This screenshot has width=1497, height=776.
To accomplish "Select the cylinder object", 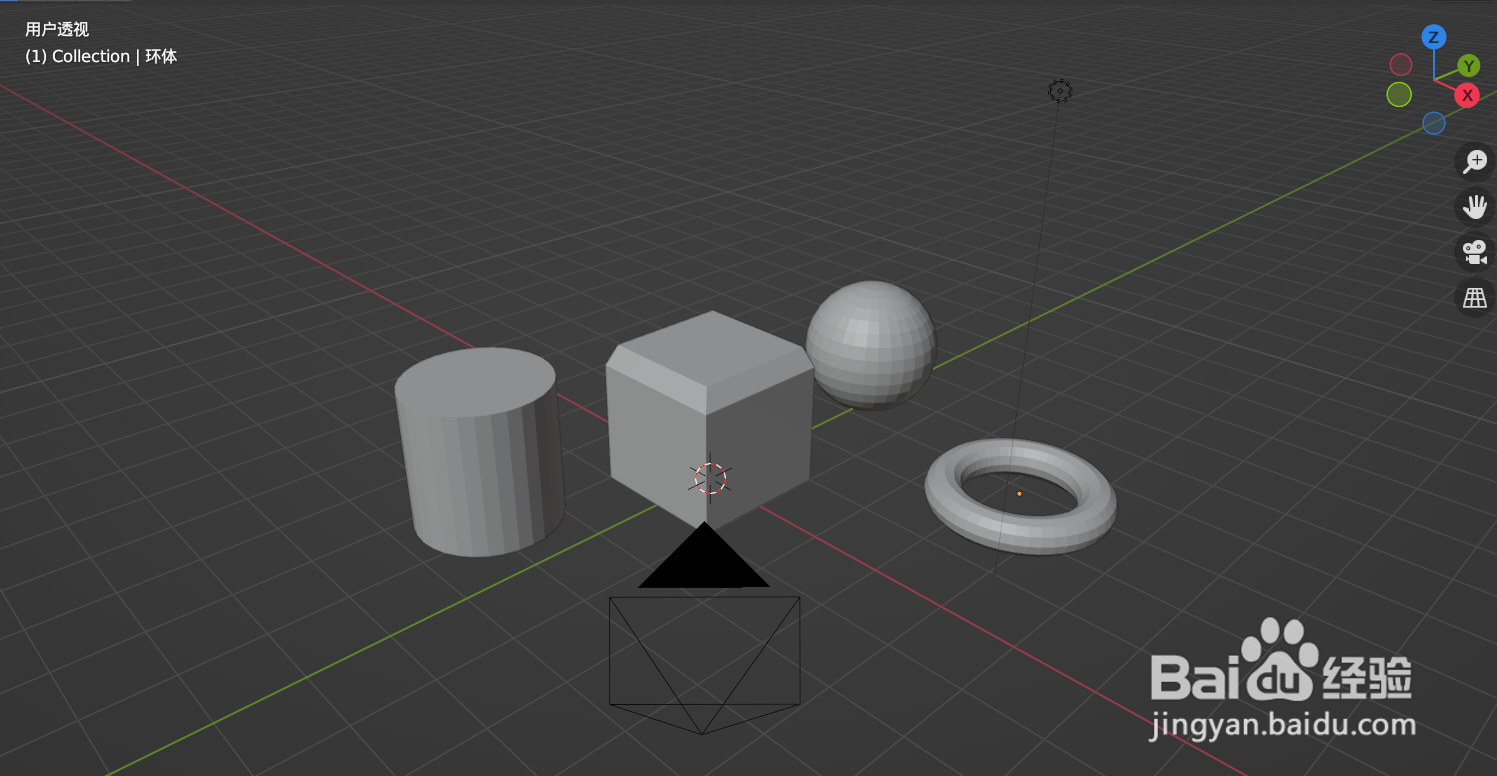I will pyautogui.click(x=479, y=452).
